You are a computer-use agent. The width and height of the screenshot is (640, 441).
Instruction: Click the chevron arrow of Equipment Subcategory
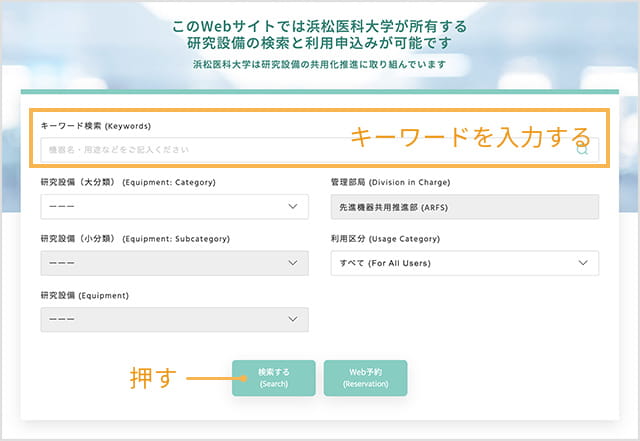[292, 263]
